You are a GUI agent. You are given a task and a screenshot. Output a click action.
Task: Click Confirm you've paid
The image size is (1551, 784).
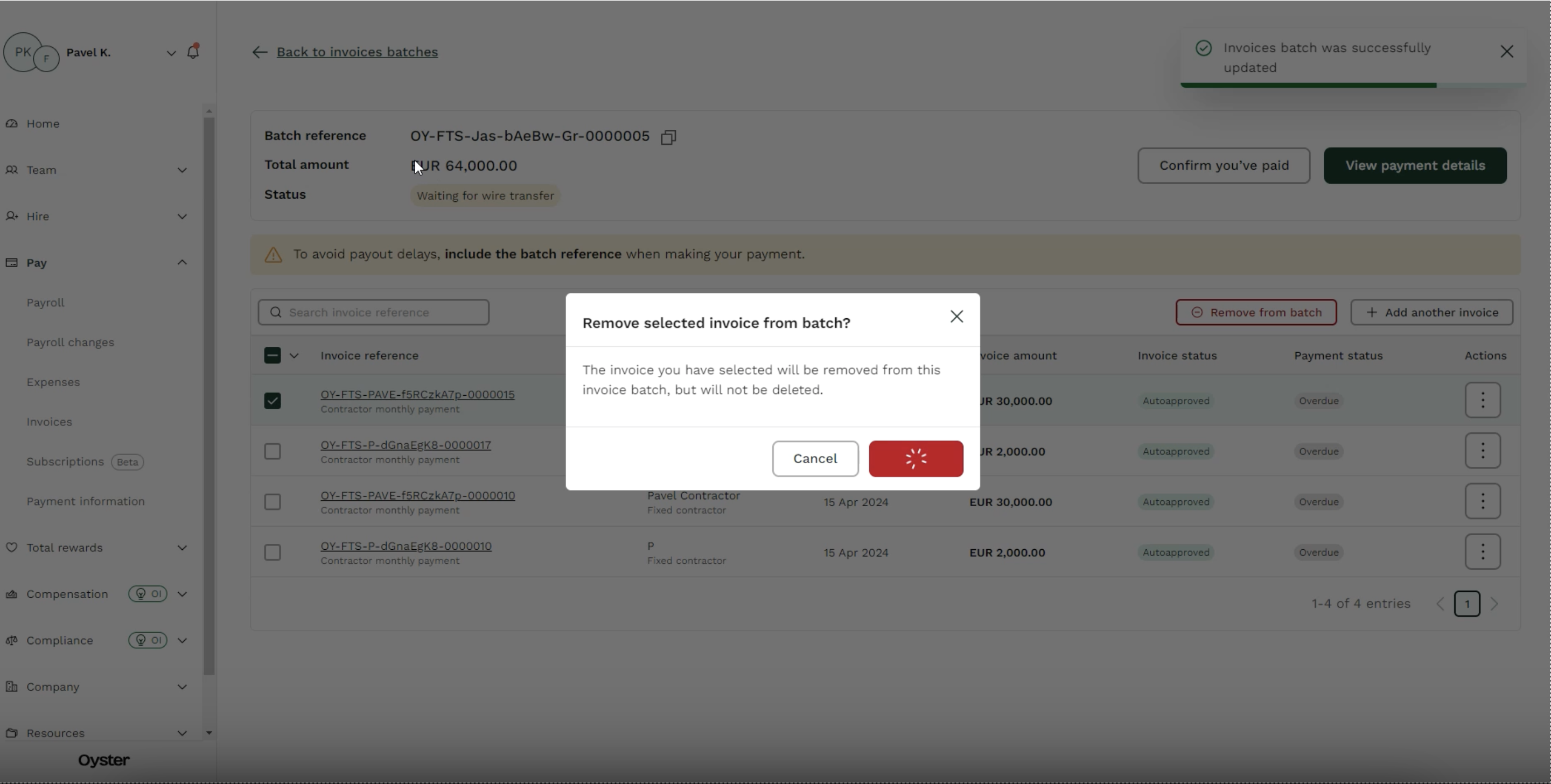[1224, 165]
